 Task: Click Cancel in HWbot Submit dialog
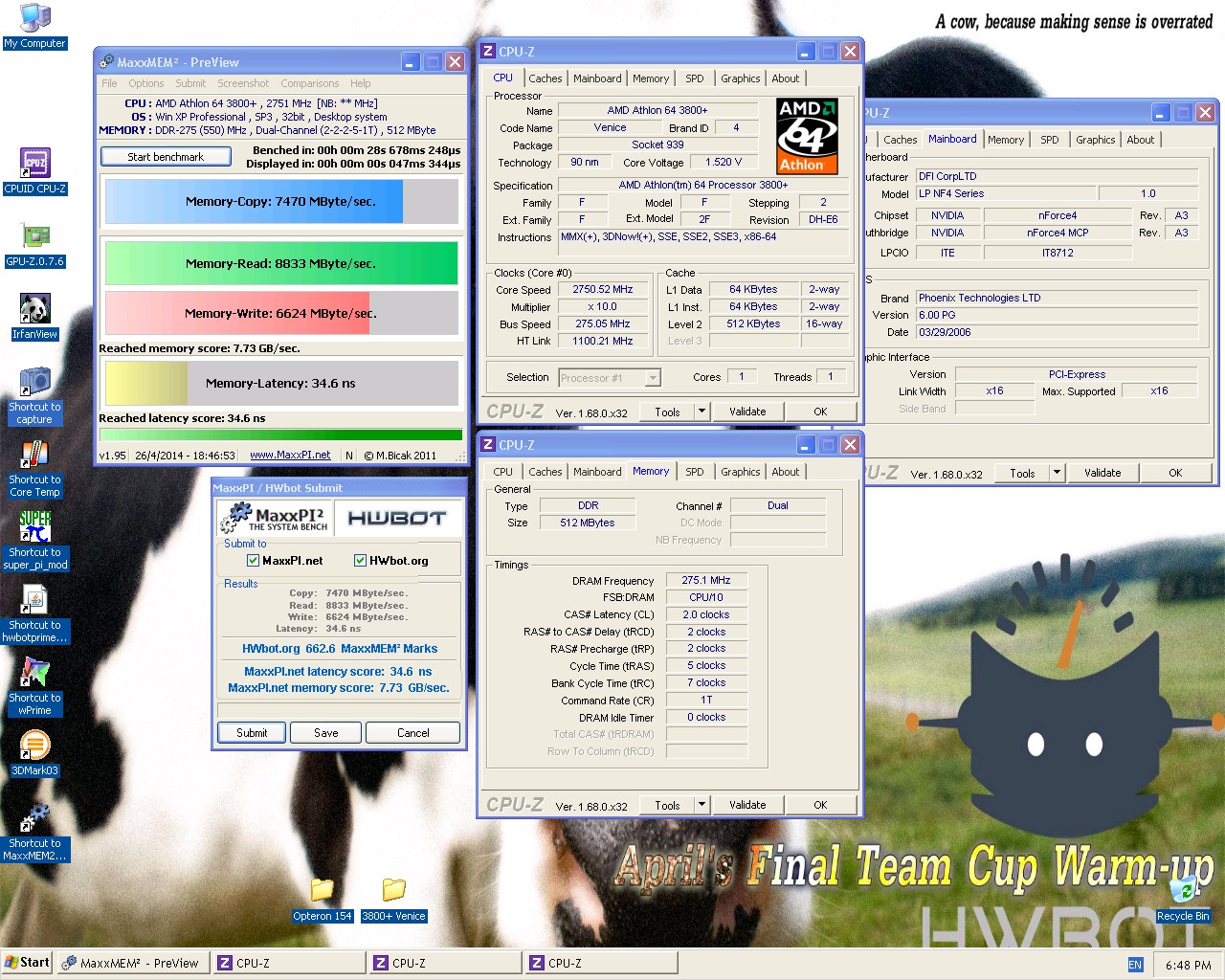tap(413, 733)
